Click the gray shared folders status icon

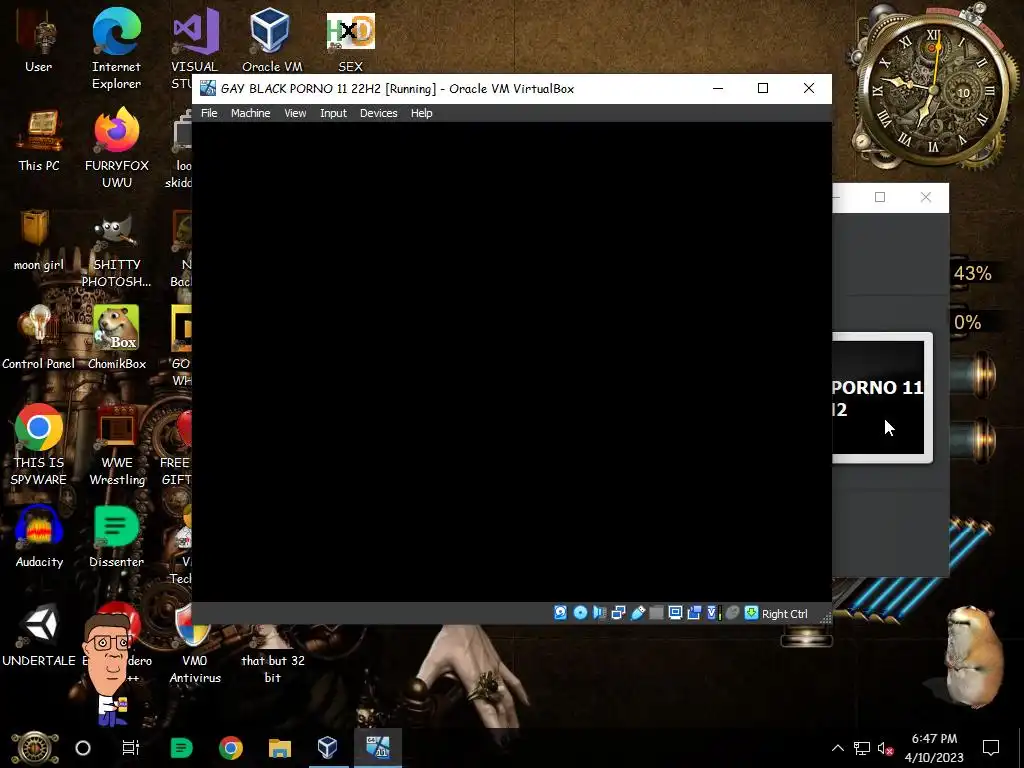click(x=656, y=613)
